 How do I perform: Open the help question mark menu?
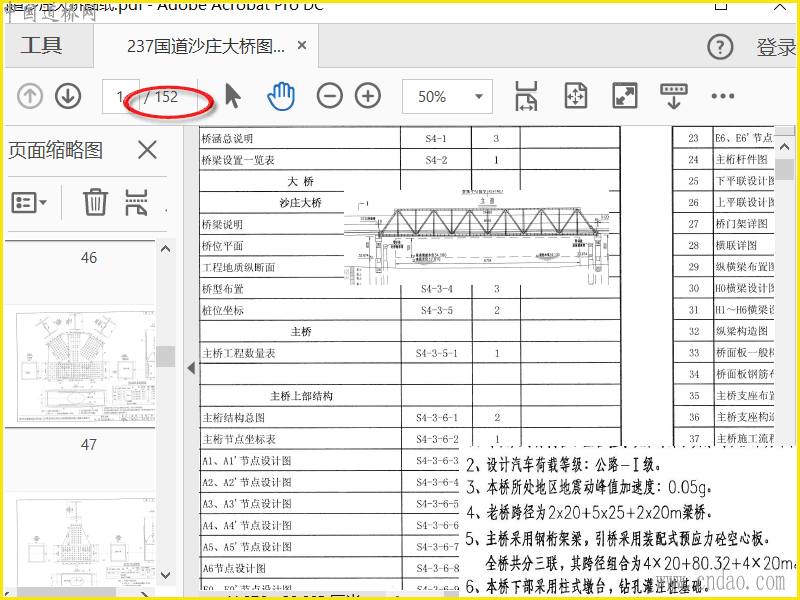[x=720, y=47]
